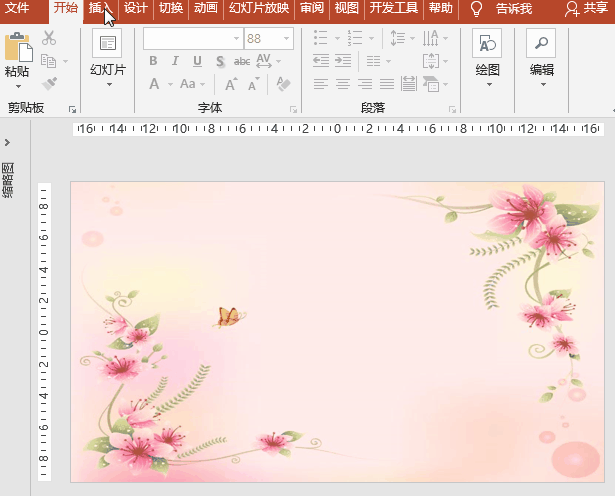Switch to the Review (审阅) tab
615x496 pixels.
(x=312, y=8)
